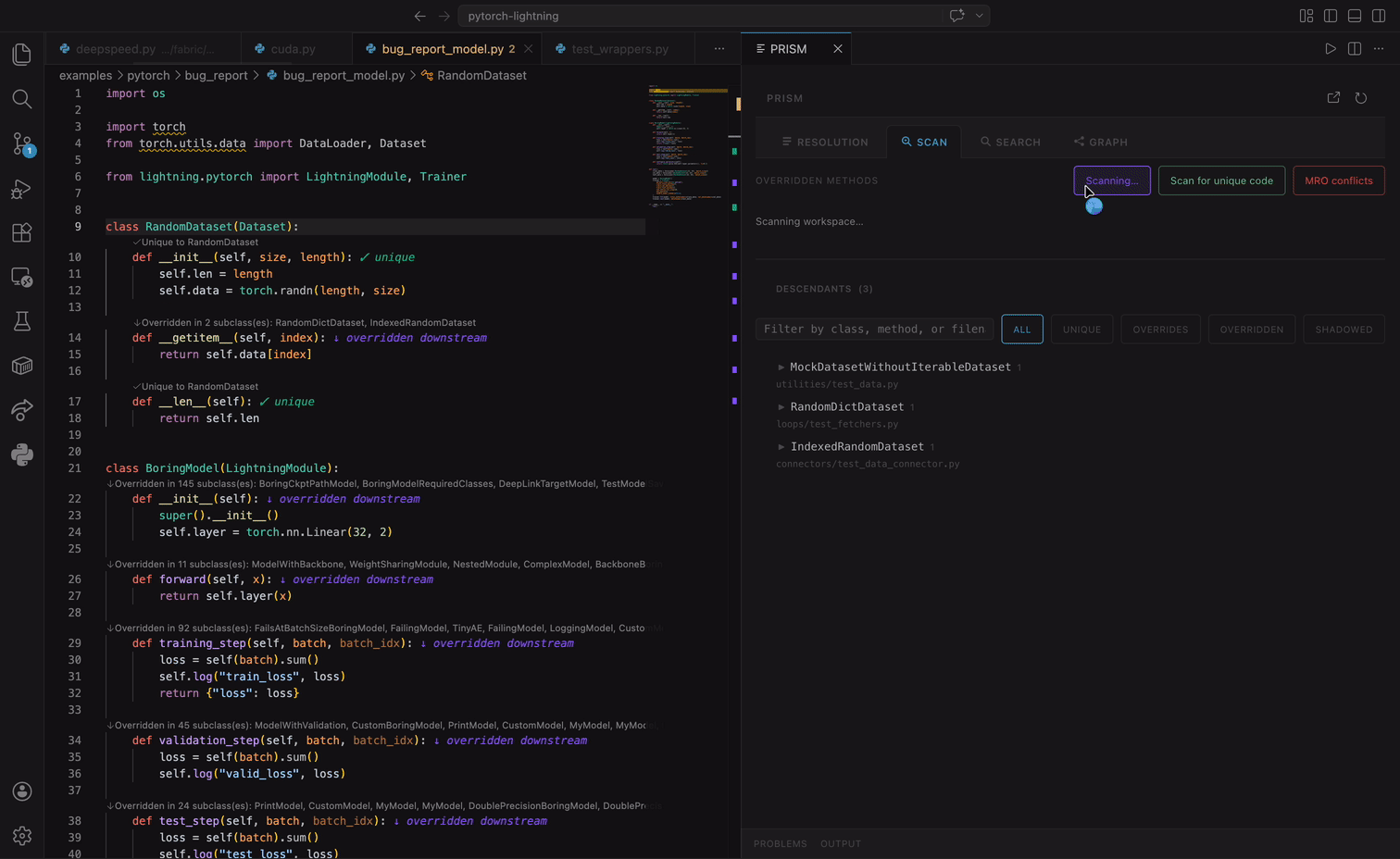
Task: Open dropdown chevron next to Copilot icon
Action: (x=979, y=16)
